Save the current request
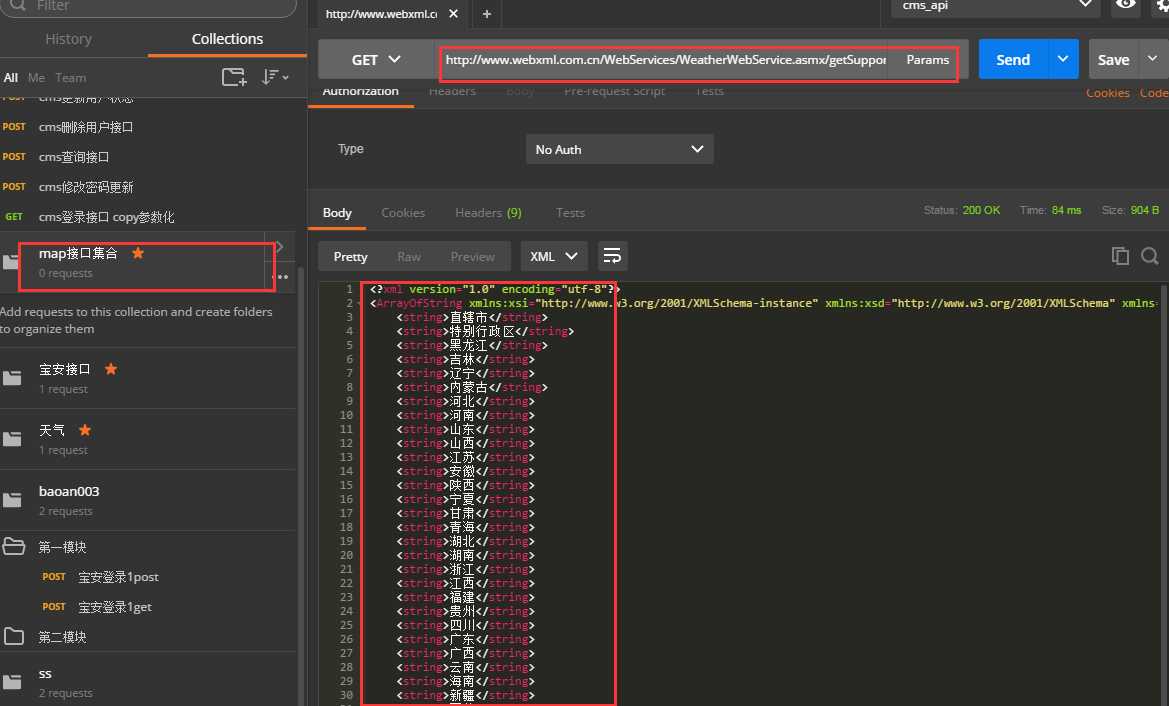 (1114, 59)
